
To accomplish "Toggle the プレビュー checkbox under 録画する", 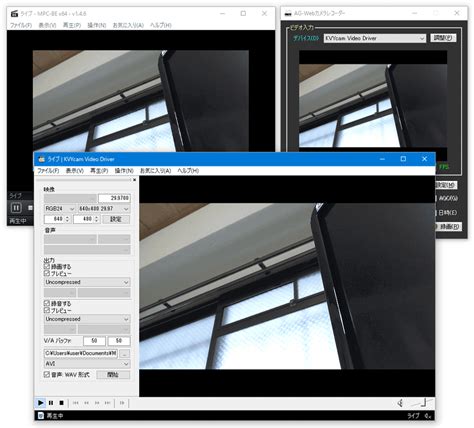I will (47, 273).
